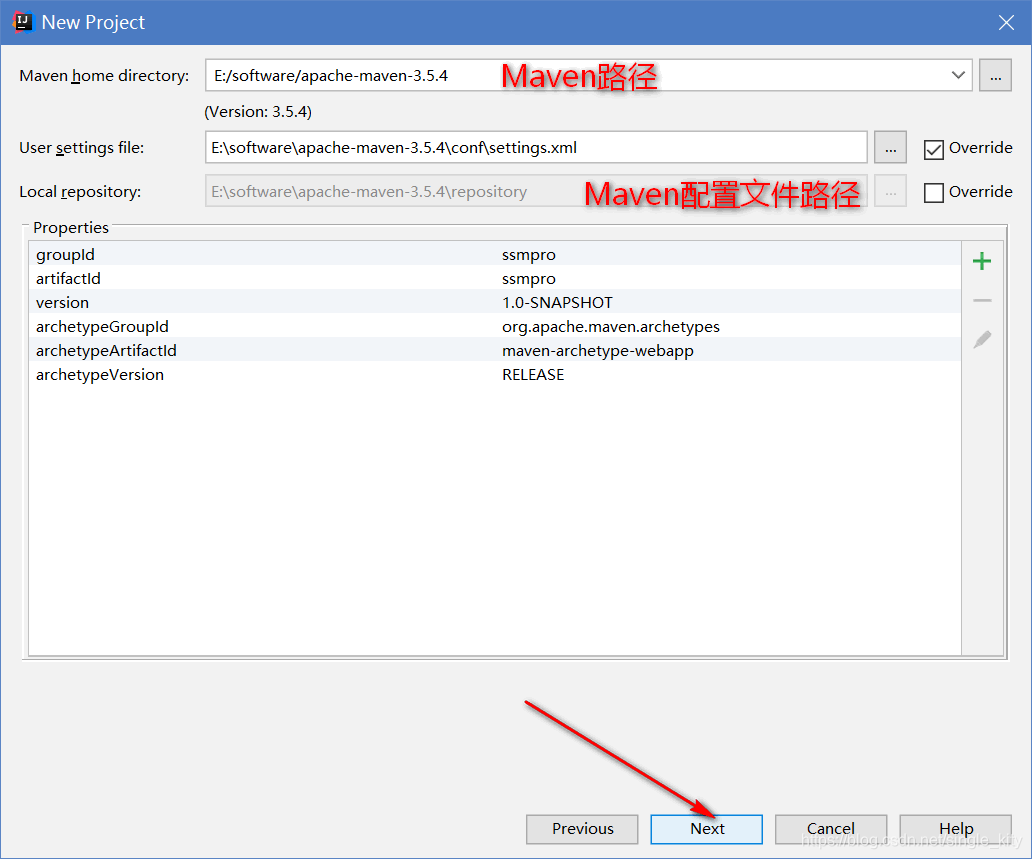The height and width of the screenshot is (859, 1032).
Task: Toggle Override for User settings file
Action: (x=933, y=149)
